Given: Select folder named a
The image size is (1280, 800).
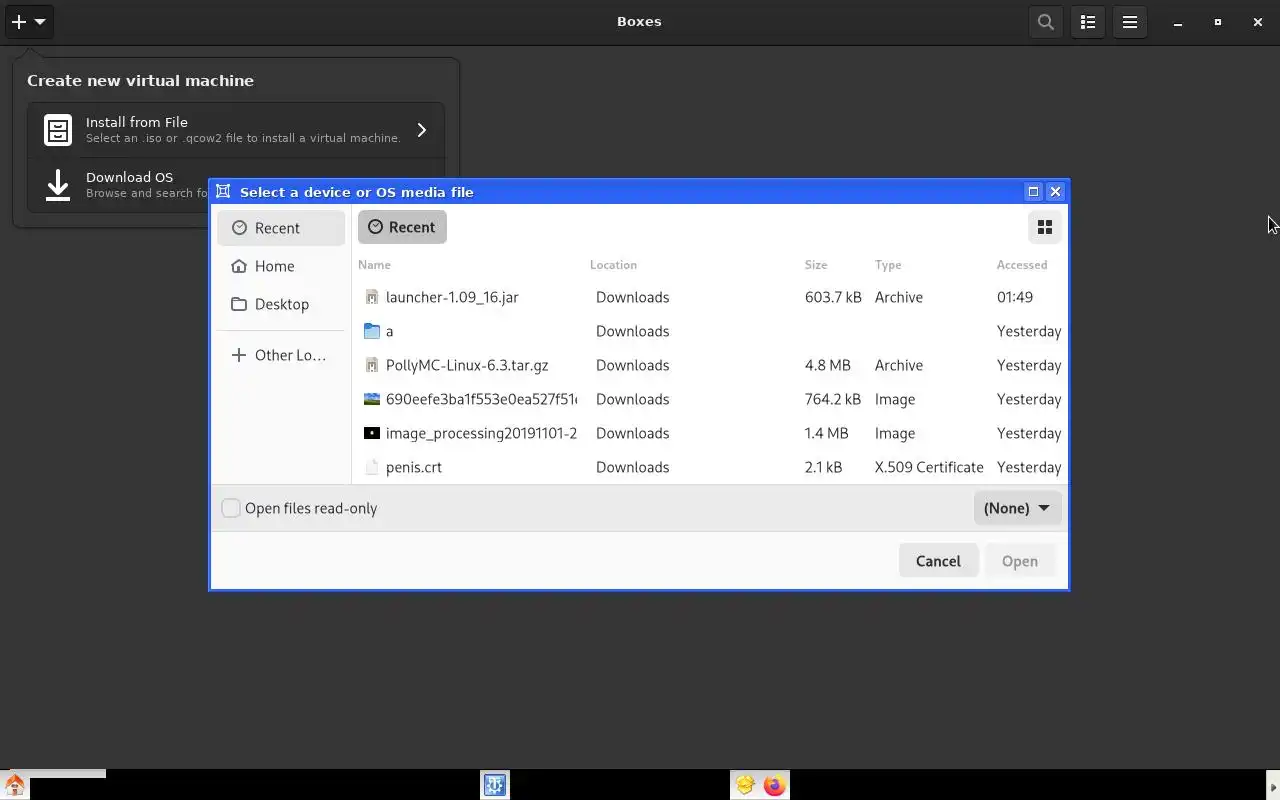Looking at the screenshot, I should point(710,331).
